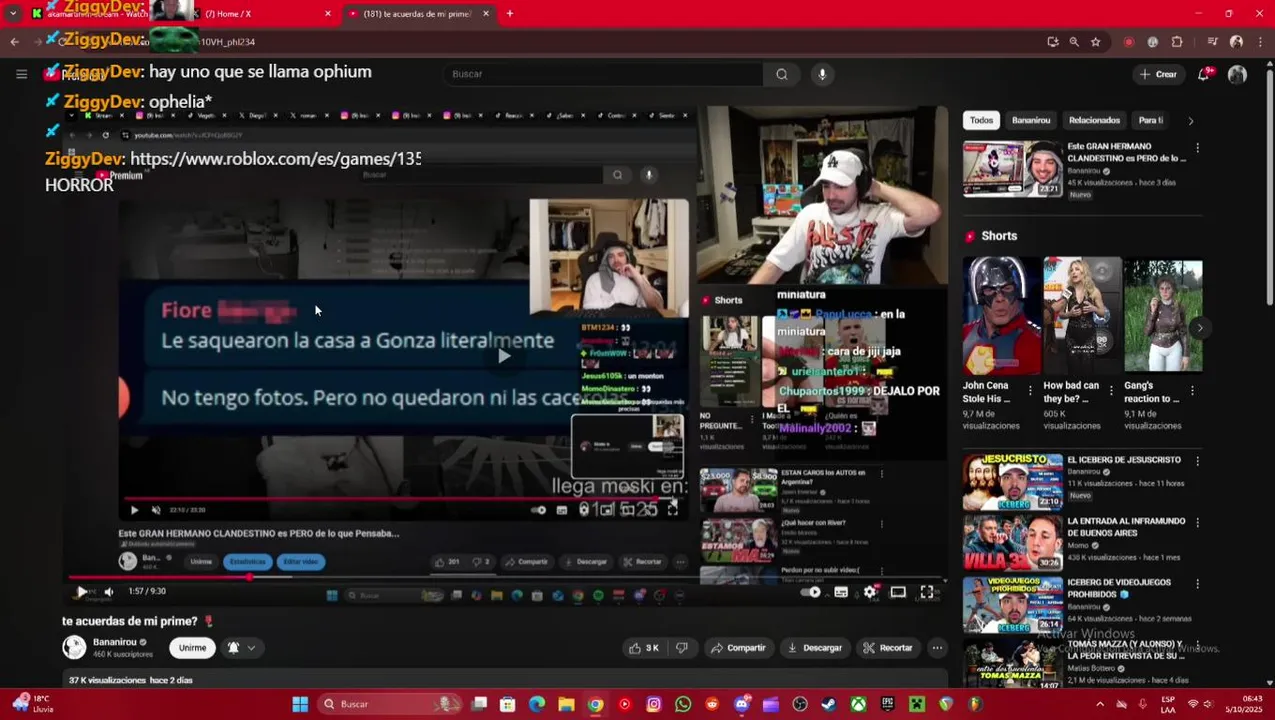Click the Recortar clip button
This screenshot has width=1275, height=720.
887,648
